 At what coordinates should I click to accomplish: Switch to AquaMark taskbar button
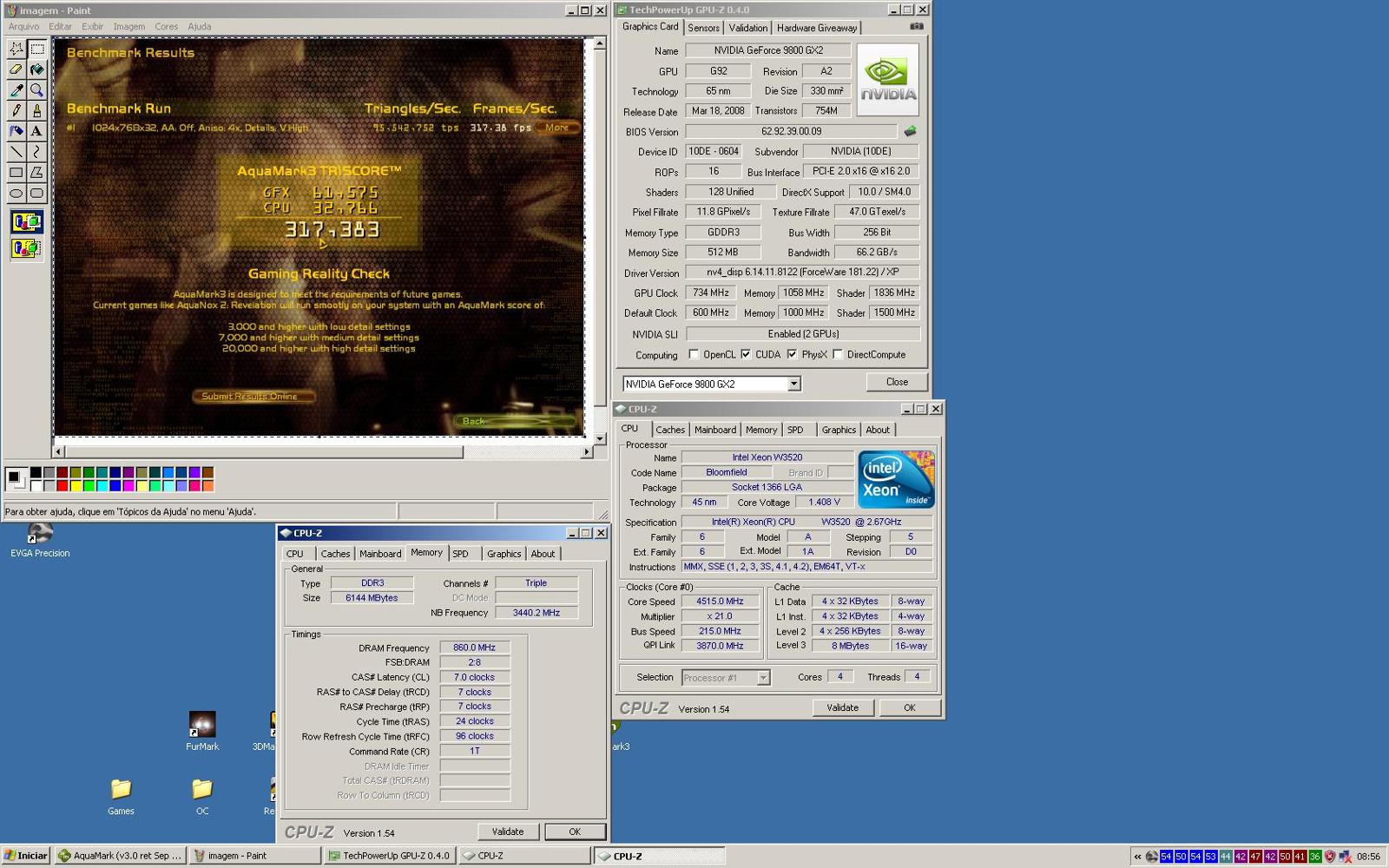pos(120,856)
